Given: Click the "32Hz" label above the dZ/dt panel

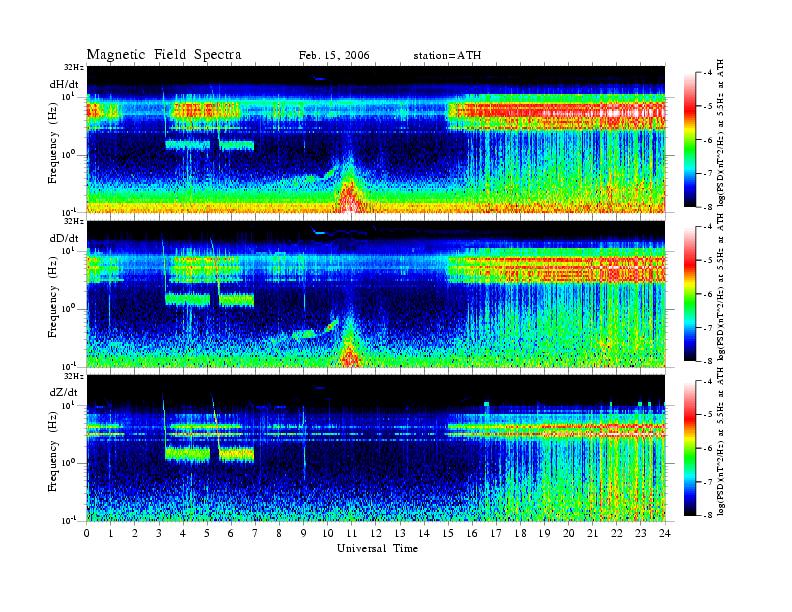Looking at the screenshot, I should point(74,376).
